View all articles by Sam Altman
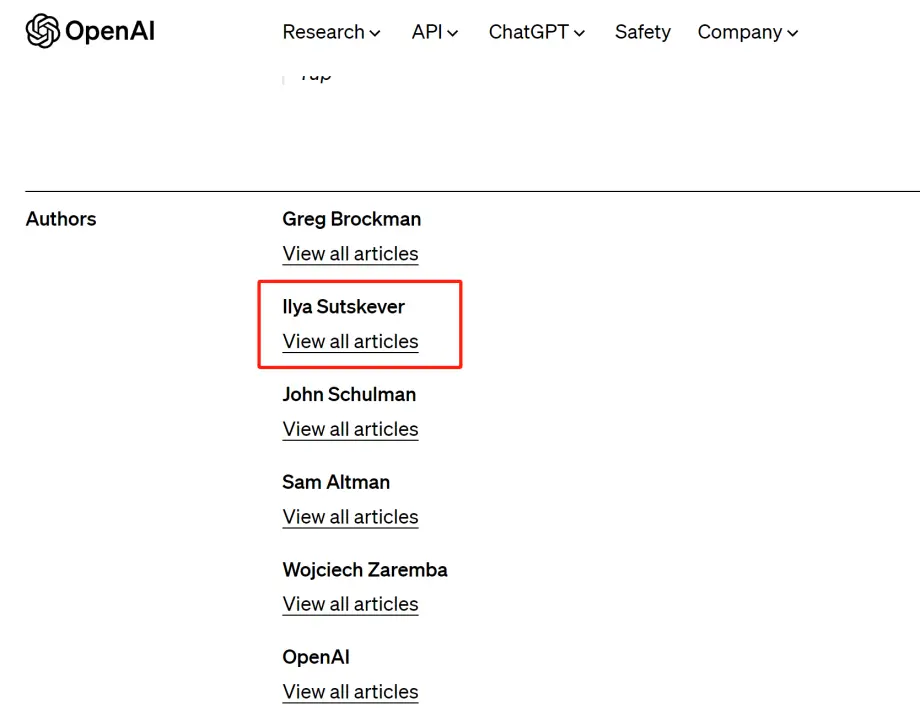 (x=350, y=516)
